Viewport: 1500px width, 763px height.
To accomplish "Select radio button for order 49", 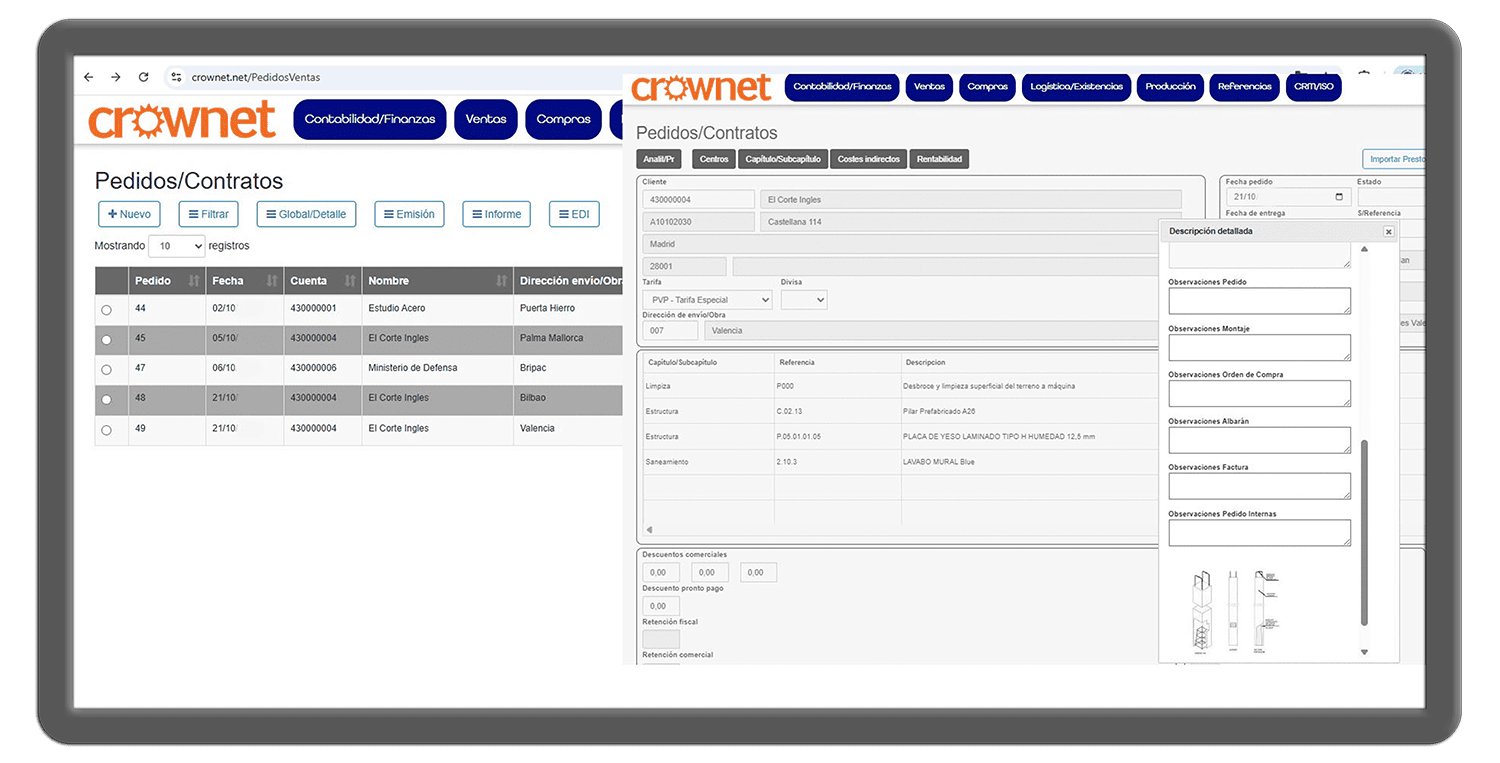I will pos(107,430).
